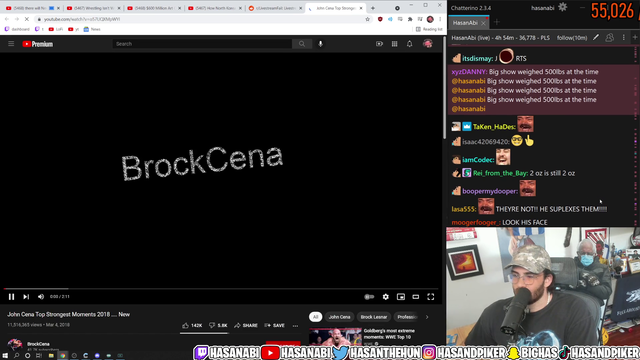This screenshot has height=360, width=640.
Task: Open Chatterino settings gear
Action: [562, 7]
